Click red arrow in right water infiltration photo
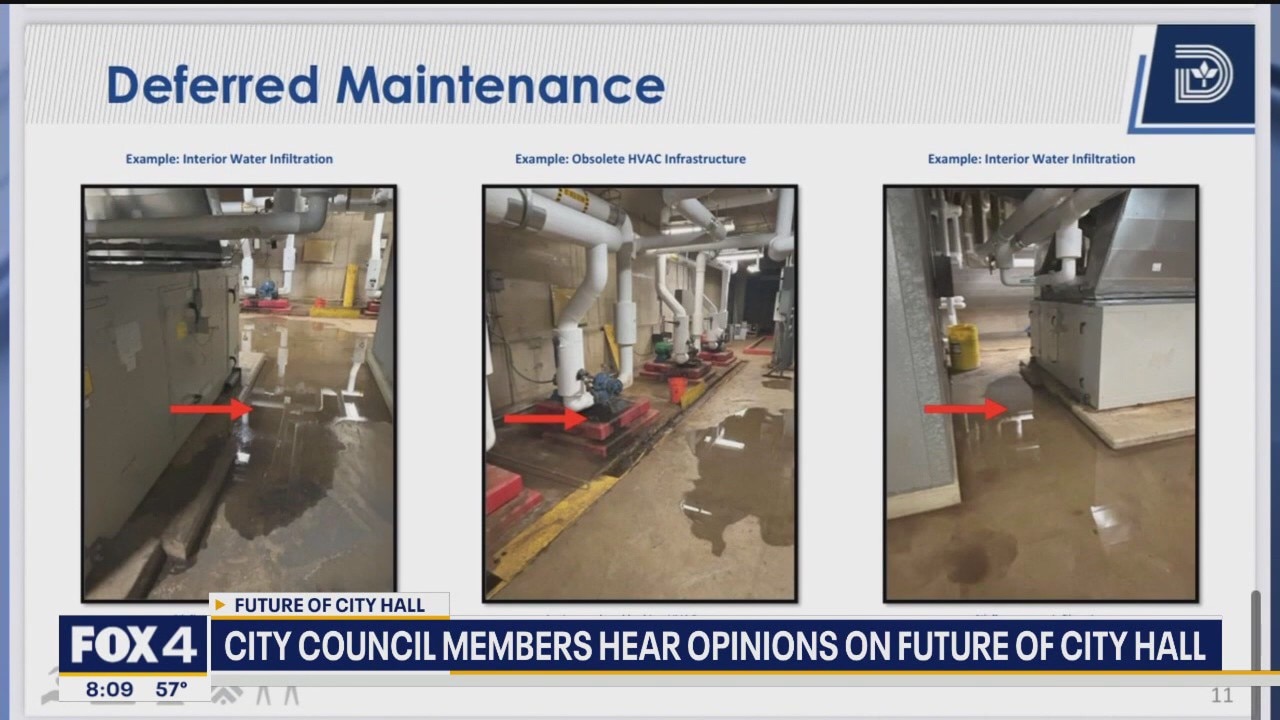The width and height of the screenshot is (1280, 720). [964, 408]
